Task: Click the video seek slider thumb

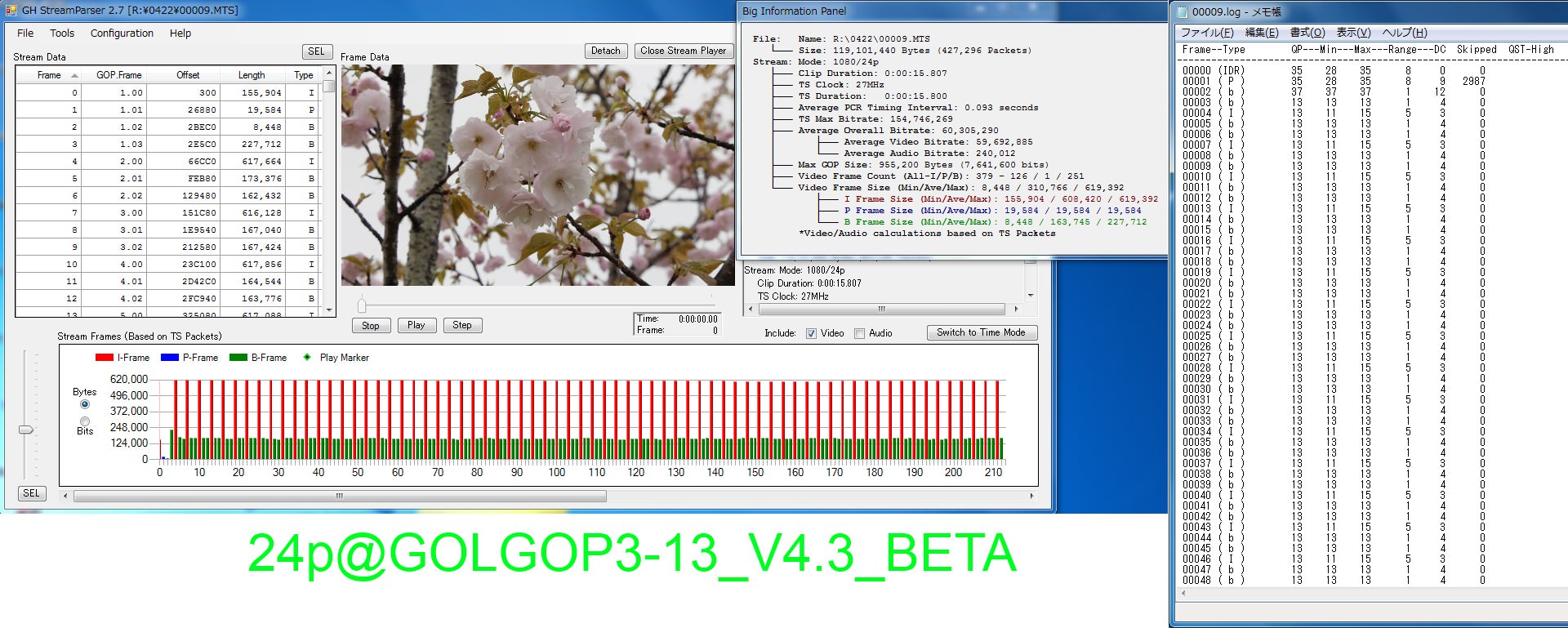Action: pos(362,305)
